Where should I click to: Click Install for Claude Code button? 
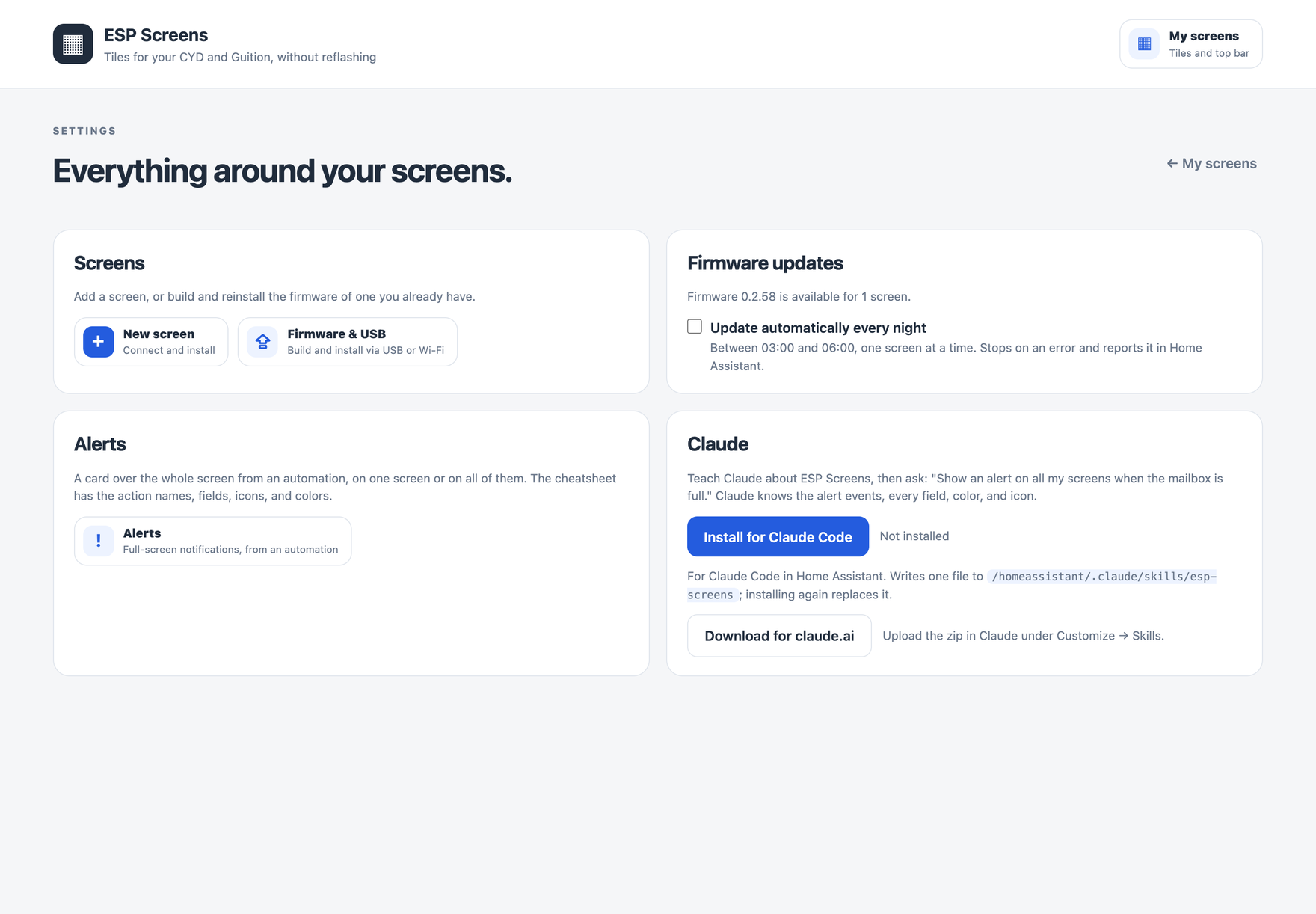(x=778, y=536)
